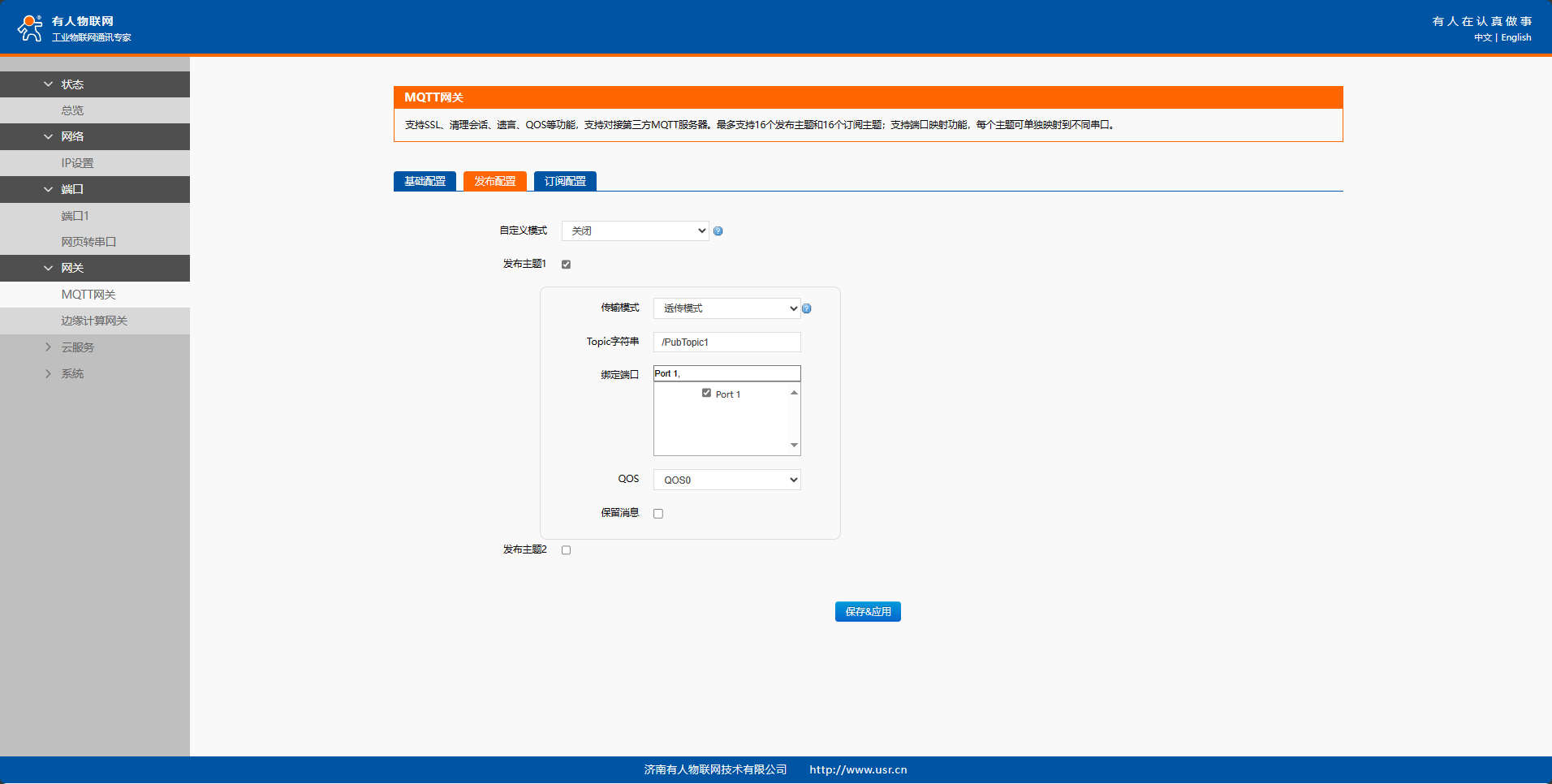Toggle the 保留消息 checkbox

pyautogui.click(x=658, y=514)
